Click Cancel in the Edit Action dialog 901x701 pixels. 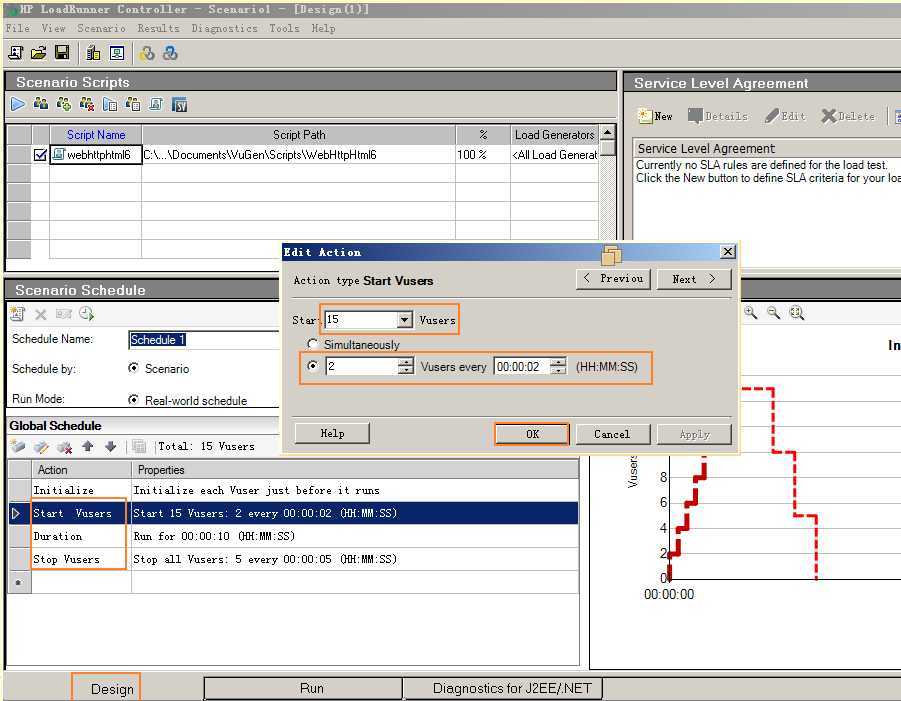[x=613, y=434]
